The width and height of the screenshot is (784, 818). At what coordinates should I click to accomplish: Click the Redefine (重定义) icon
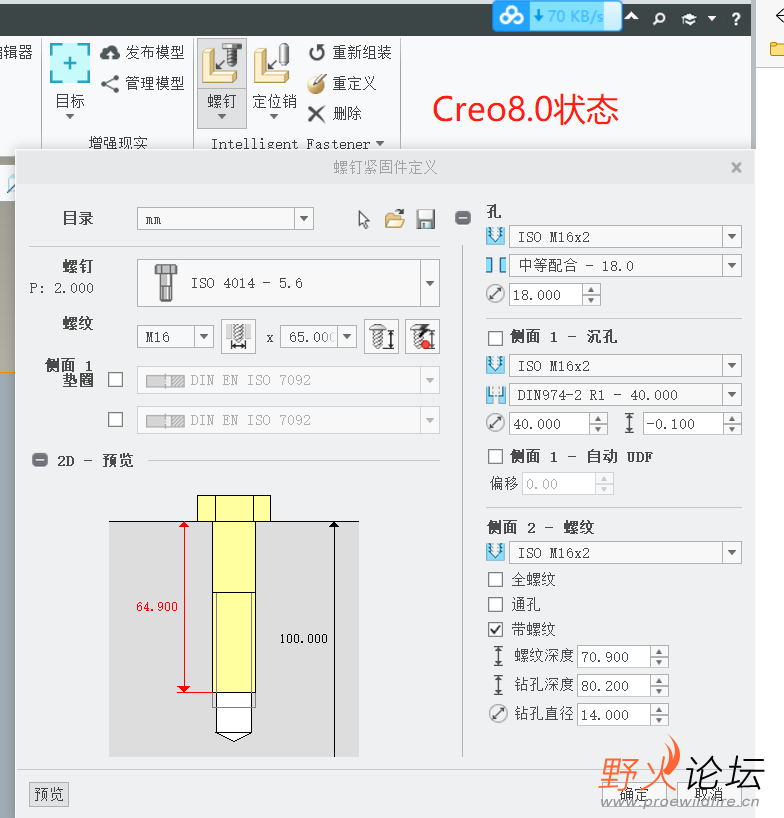point(317,83)
